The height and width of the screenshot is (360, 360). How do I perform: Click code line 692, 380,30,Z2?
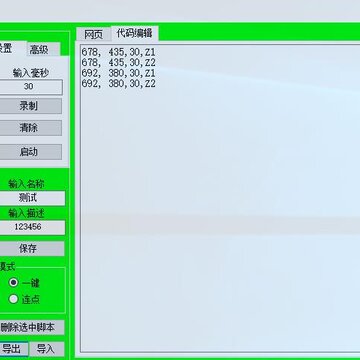pos(119,84)
